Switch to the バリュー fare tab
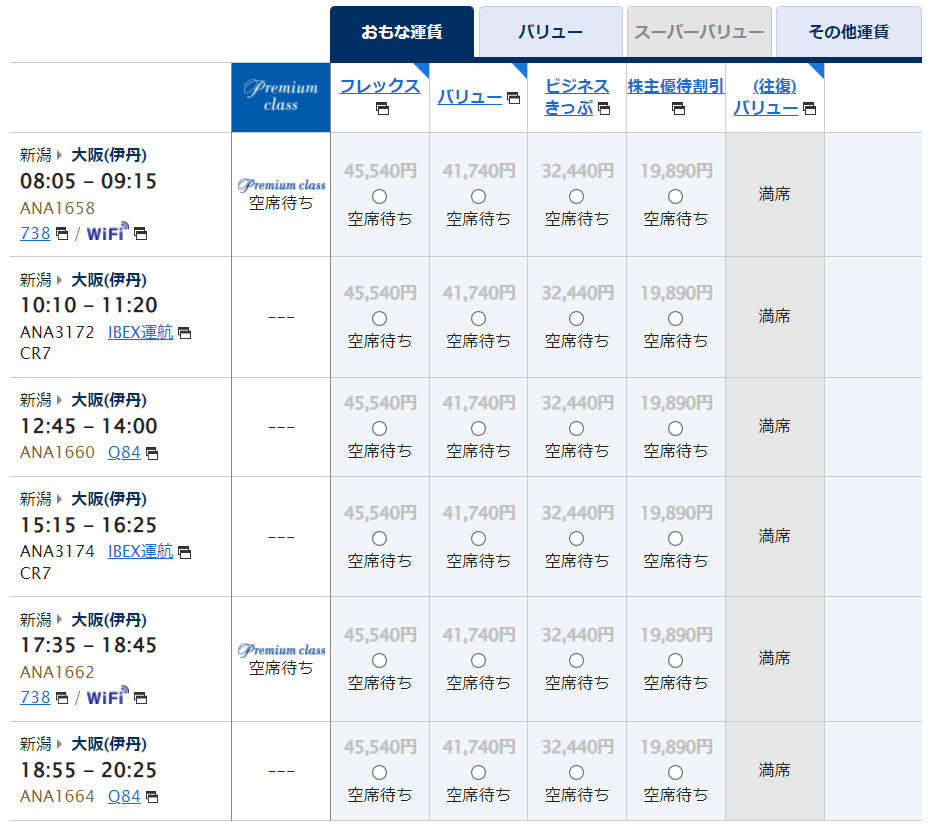The image size is (937, 835). [x=550, y=32]
